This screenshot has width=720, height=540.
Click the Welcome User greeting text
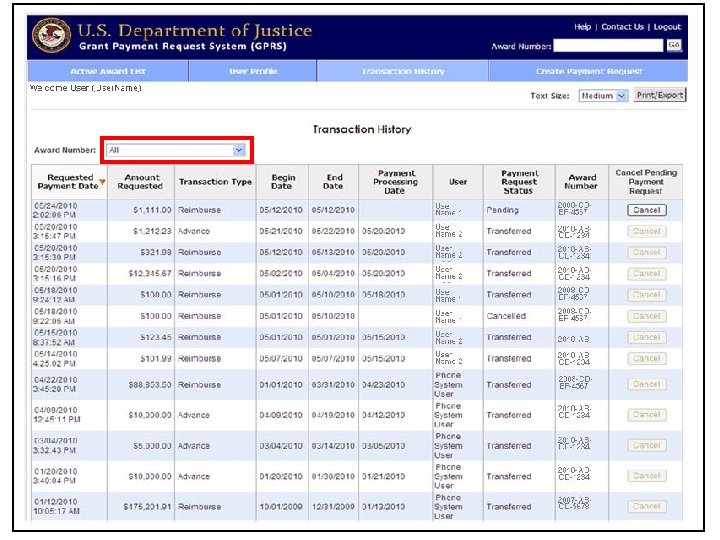[x=85, y=88]
